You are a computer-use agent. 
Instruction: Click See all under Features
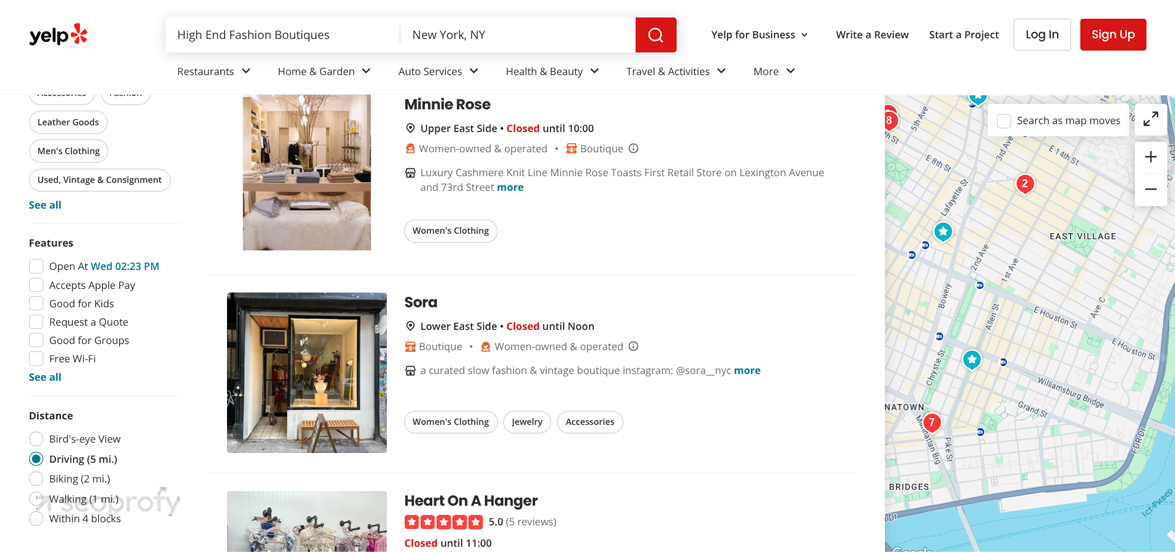pyautogui.click(x=45, y=377)
